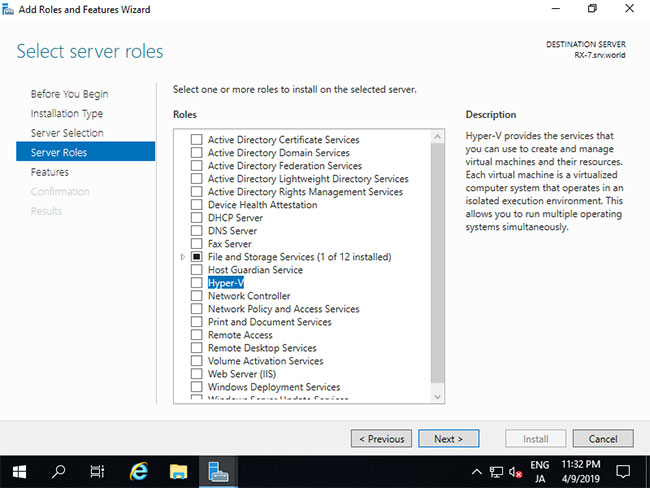The image size is (650, 488).
Task: Go to the Features step
Action: tap(49, 172)
